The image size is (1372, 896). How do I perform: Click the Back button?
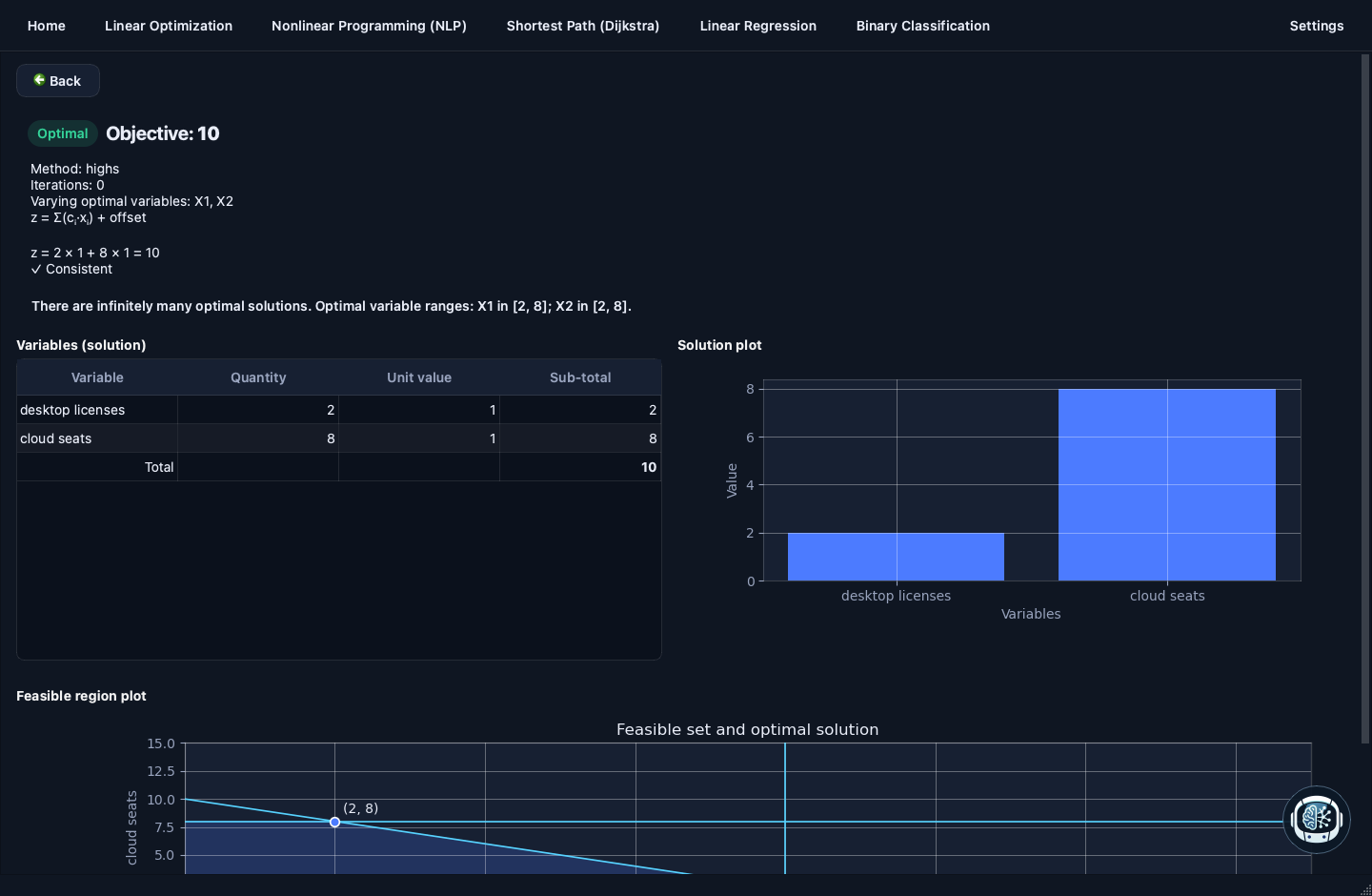coord(58,81)
